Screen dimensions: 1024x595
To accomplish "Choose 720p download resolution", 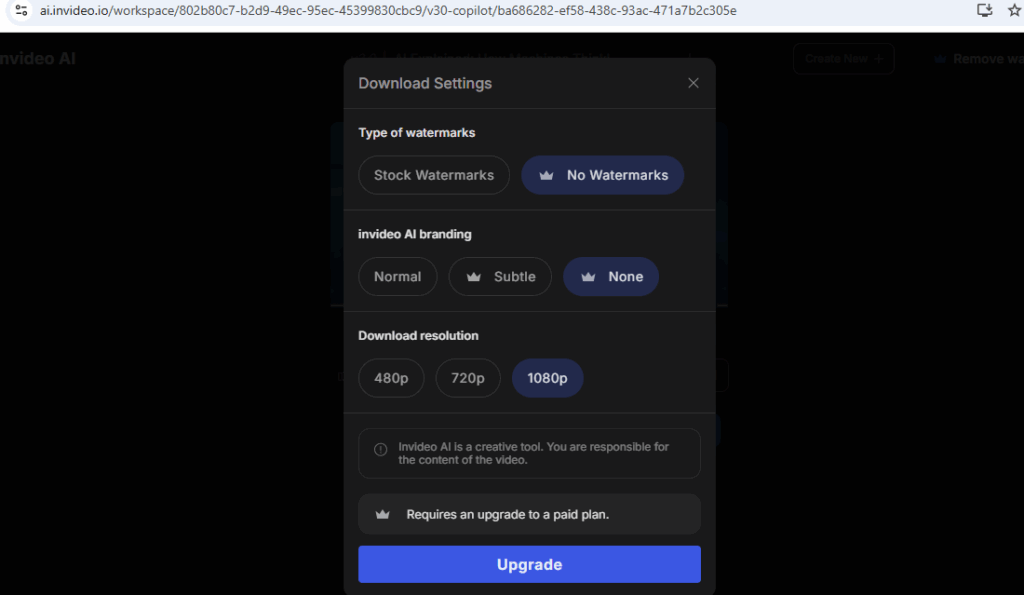I will tap(468, 378).
